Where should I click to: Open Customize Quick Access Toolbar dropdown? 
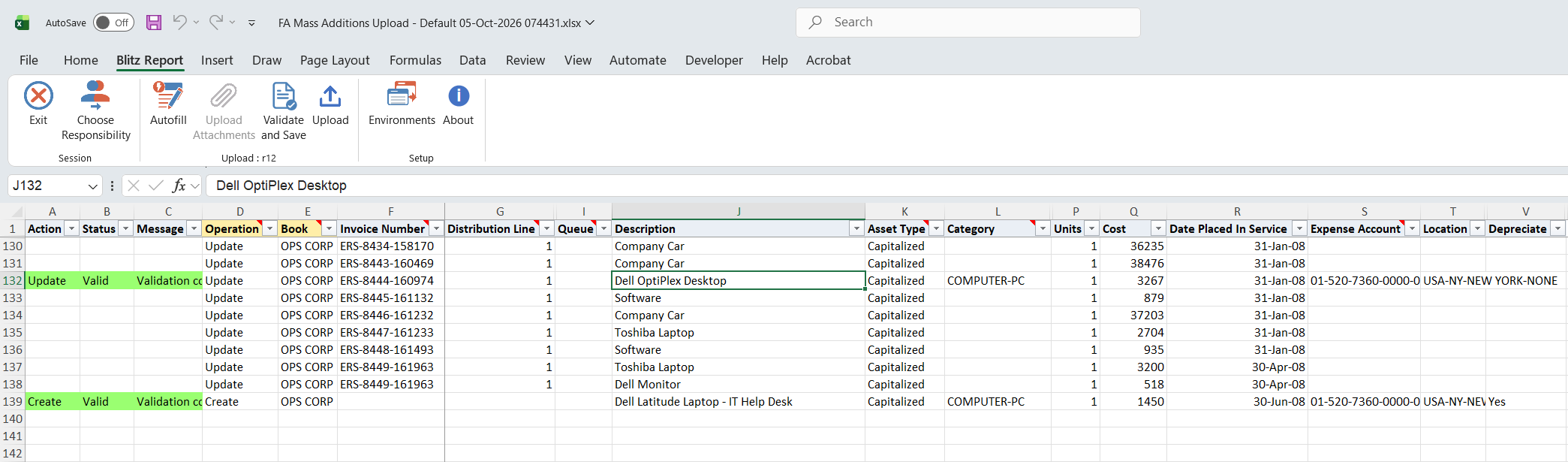[x=251, y=23]
